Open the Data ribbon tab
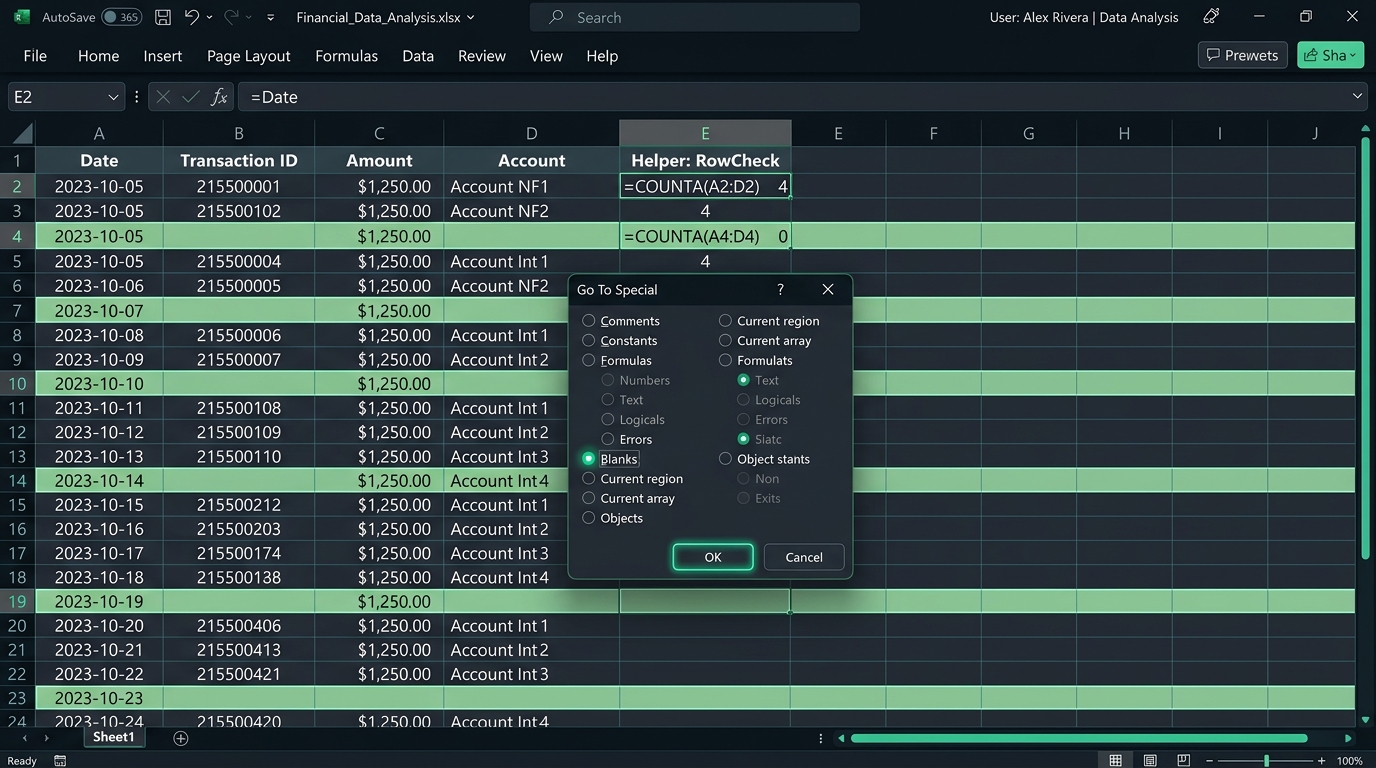This screenshot has height=768, width=1376. [418, 56]
